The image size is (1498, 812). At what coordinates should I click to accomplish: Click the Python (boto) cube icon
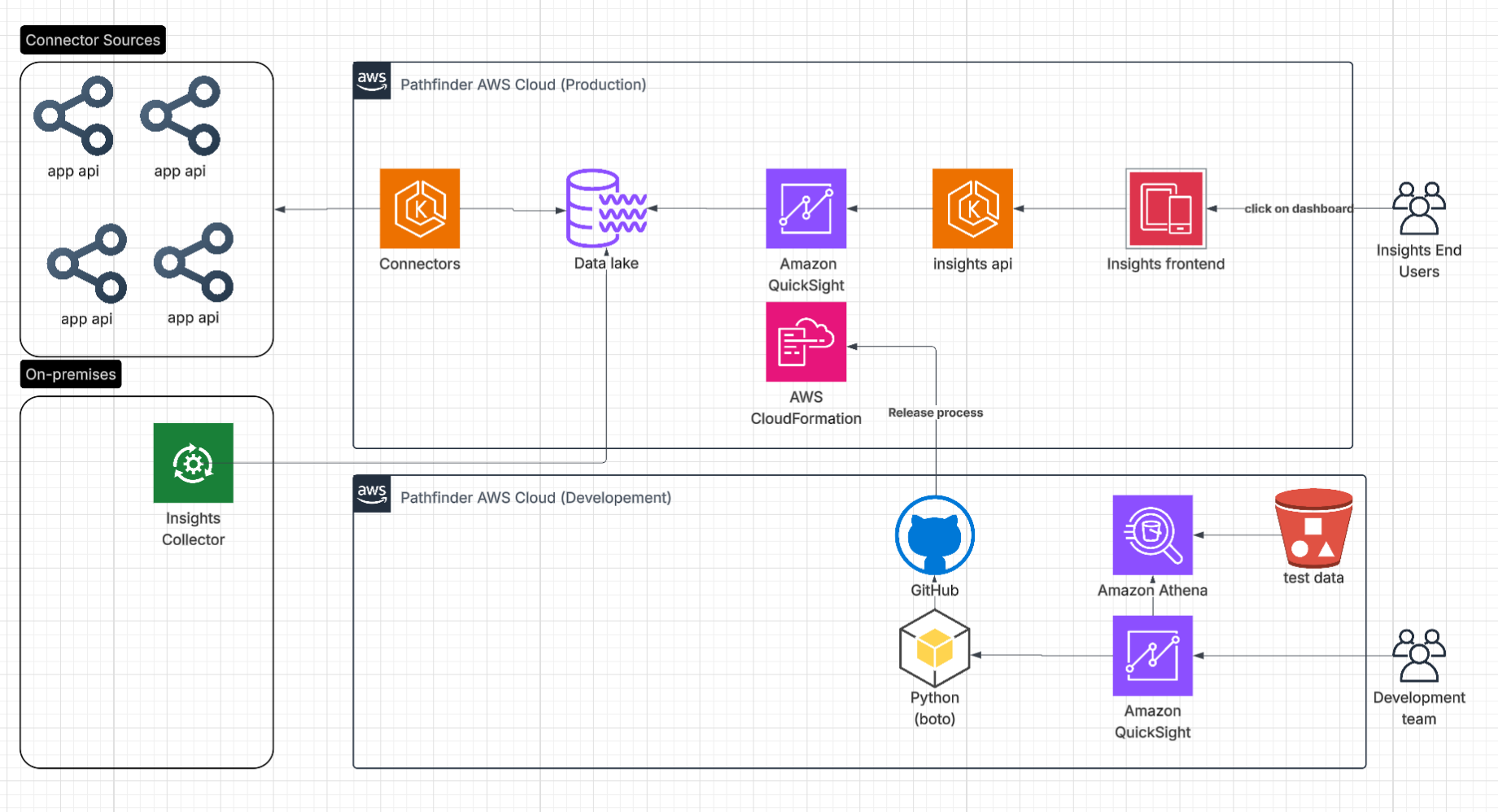(x=935, y=648)
